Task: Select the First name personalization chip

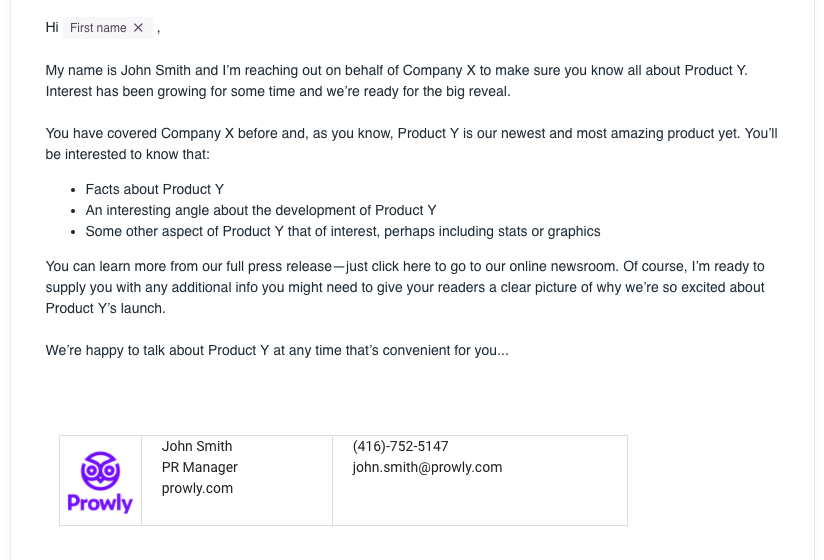Action: pos(98,28)
